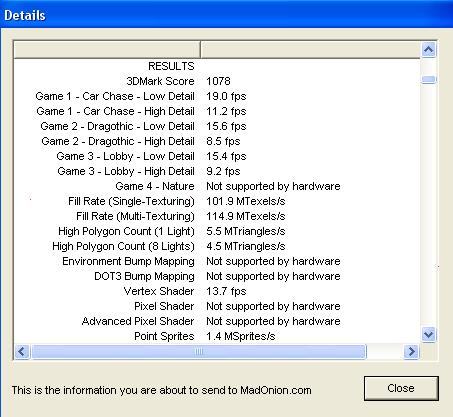Click the 9.2 fps value
The height and width of the screenshot is (417, 453).
(x=223, y=171)
